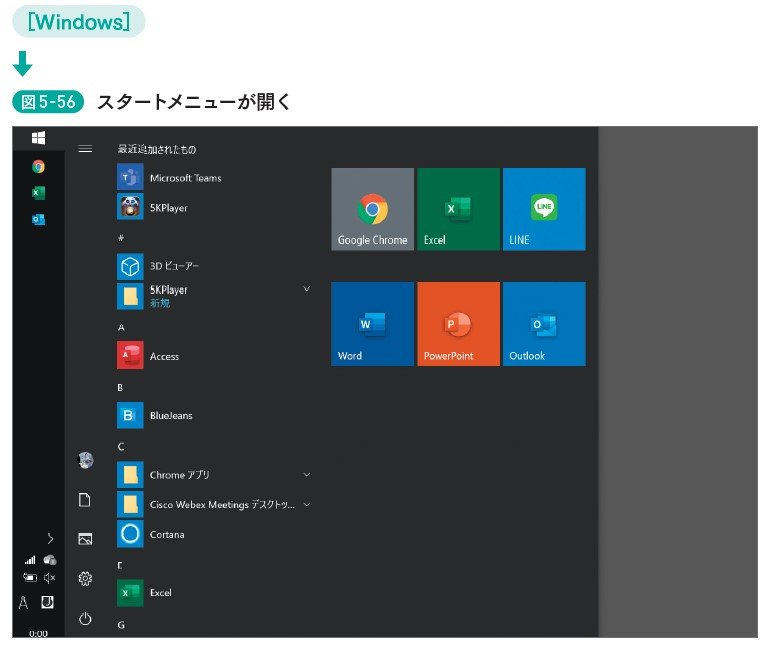Click the Windows Start logo button
773x651 pixels.
pos(38,138)
